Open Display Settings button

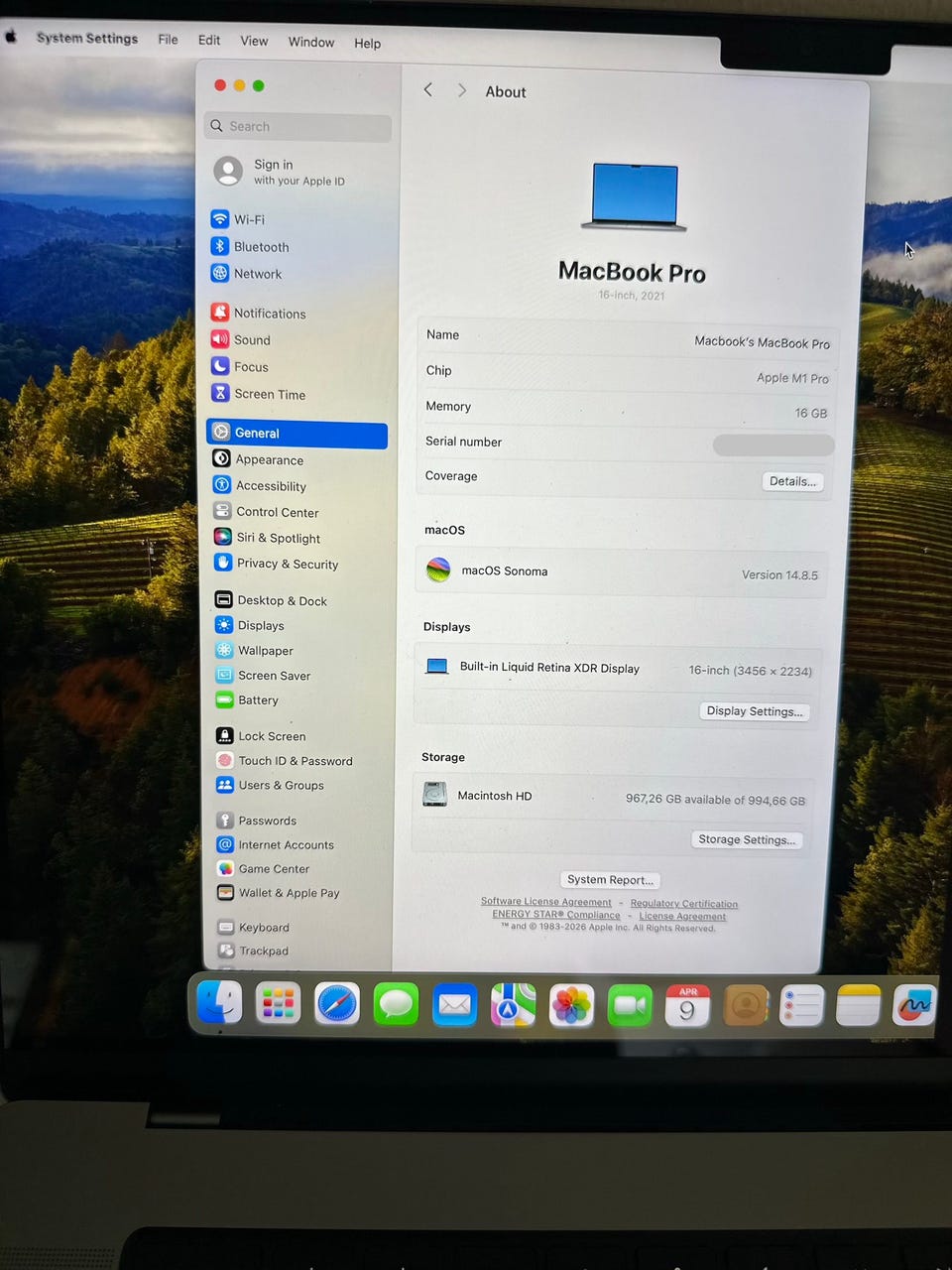(755, 711)
